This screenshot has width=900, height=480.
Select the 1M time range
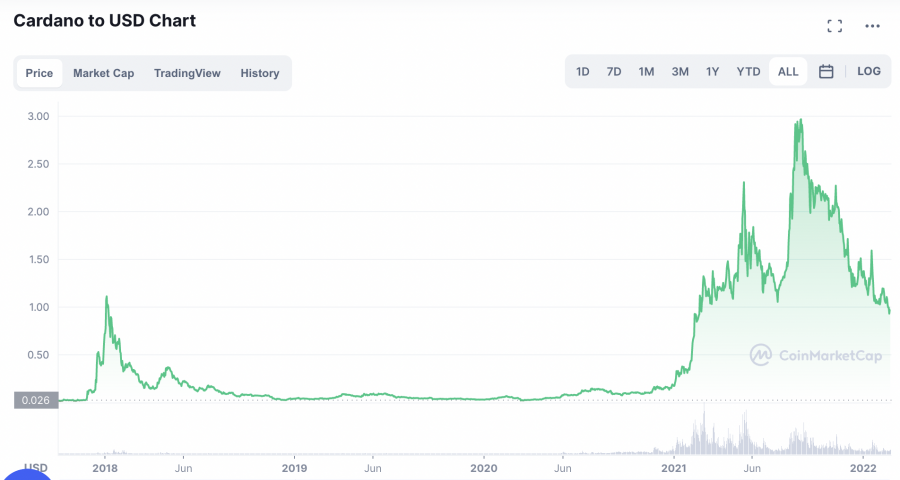click(x=646, y=71)
